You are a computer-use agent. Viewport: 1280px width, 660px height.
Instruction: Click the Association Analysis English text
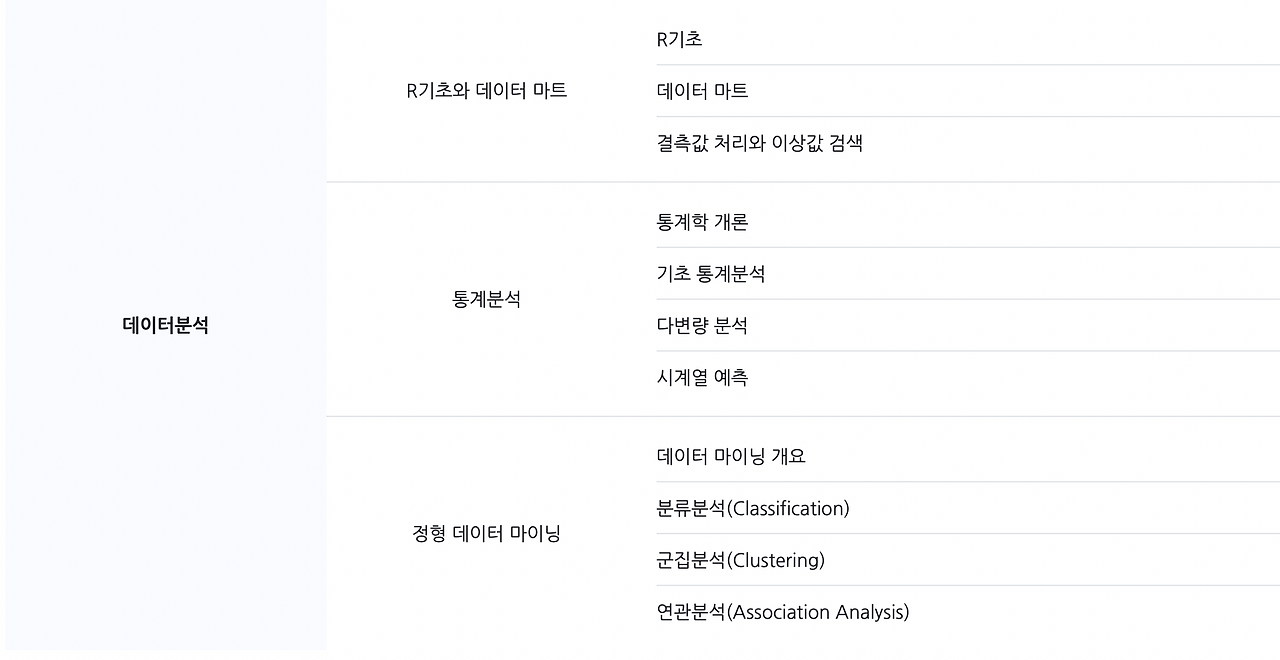(818, 612)
